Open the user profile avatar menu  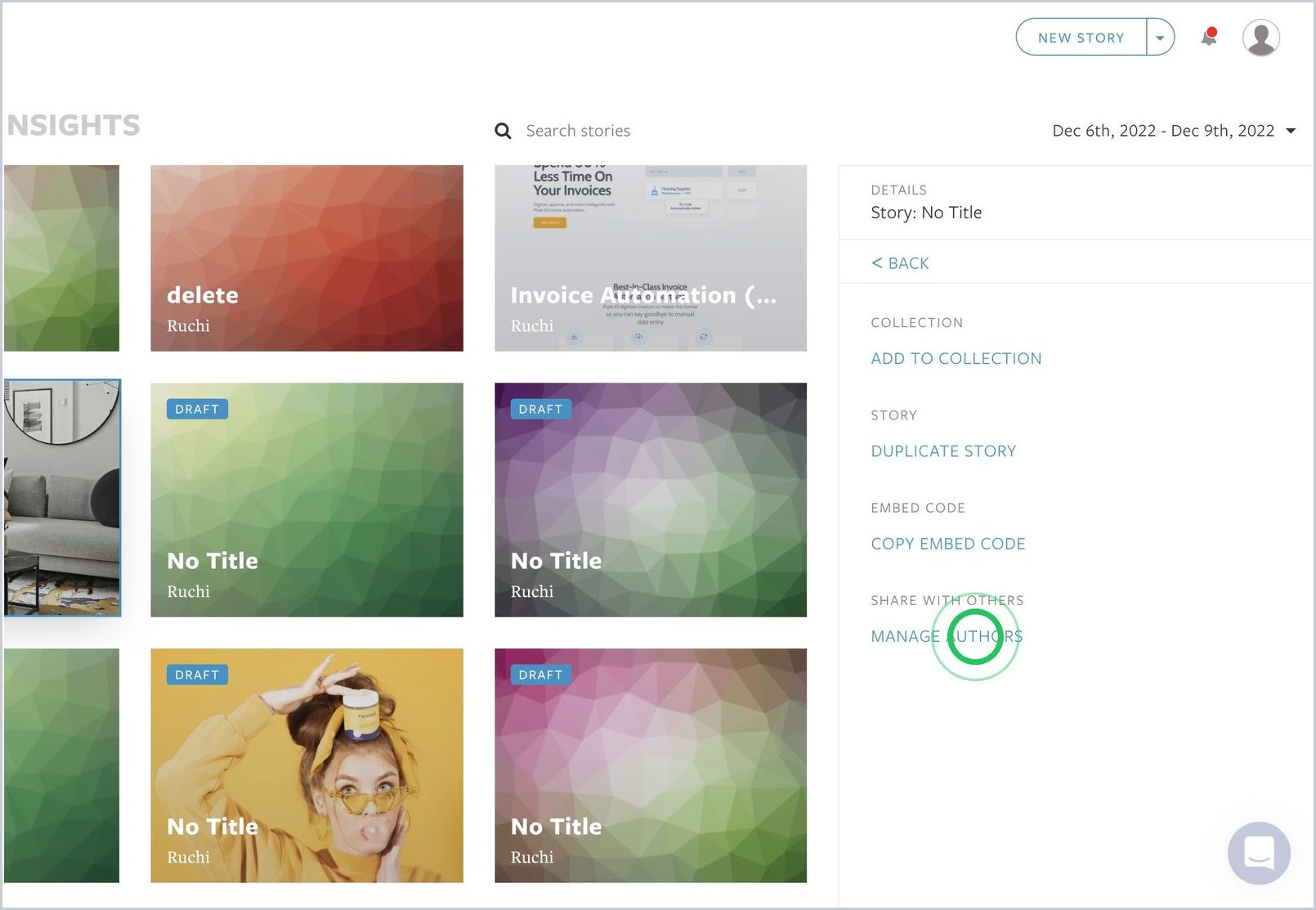click(1261, 38)
